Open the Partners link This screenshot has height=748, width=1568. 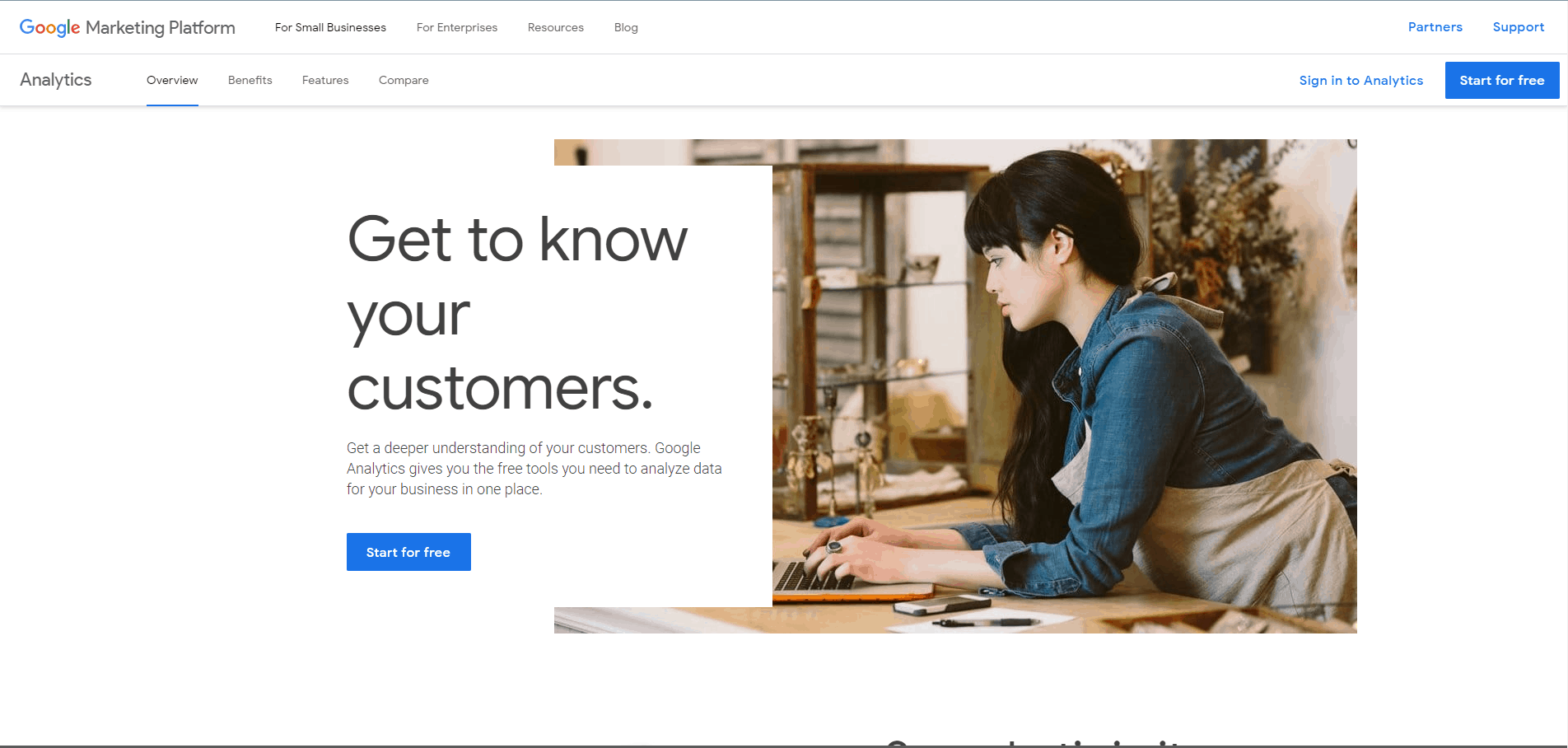pos(1435,27)
